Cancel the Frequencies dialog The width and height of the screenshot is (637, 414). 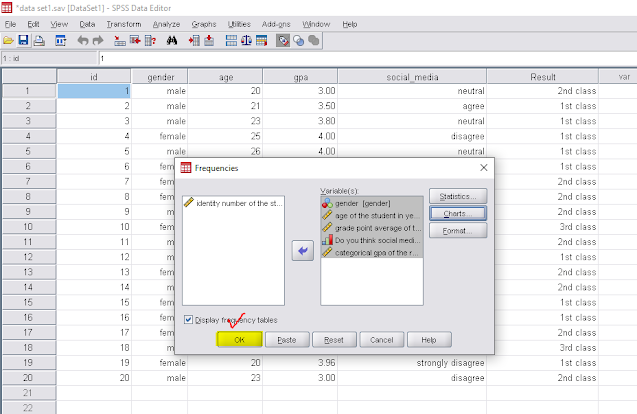coord(381,340)
